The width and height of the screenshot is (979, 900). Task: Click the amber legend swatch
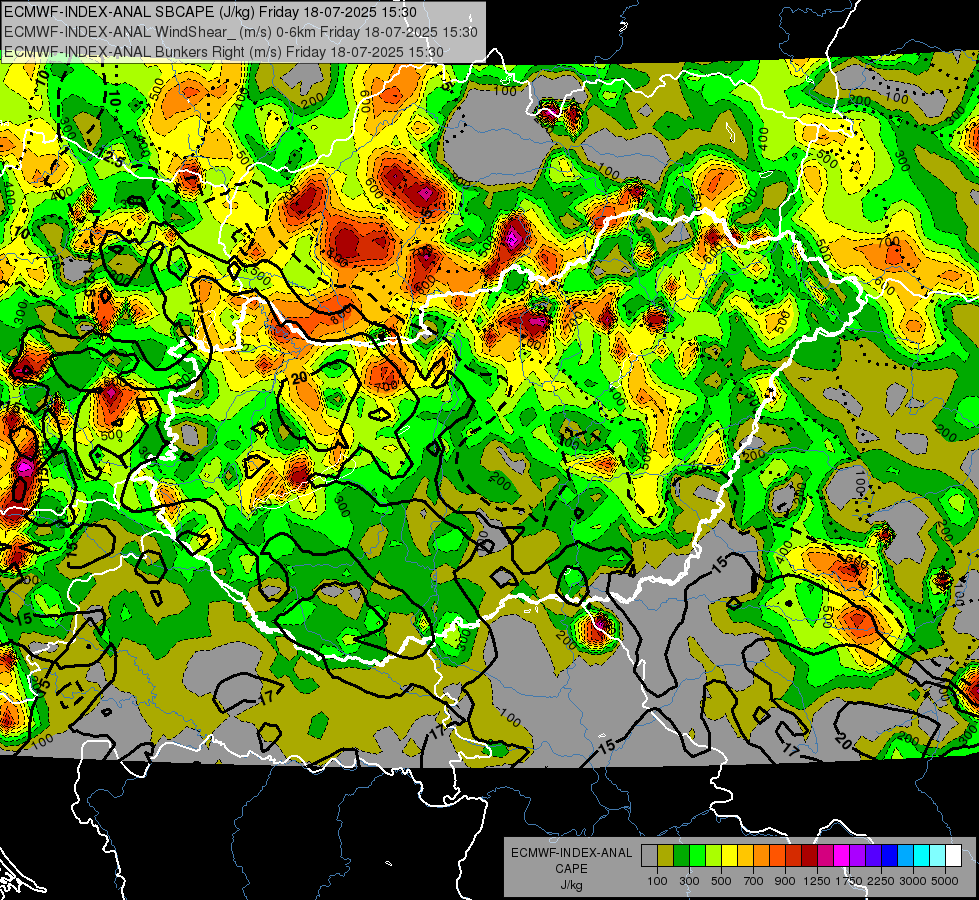745,856
